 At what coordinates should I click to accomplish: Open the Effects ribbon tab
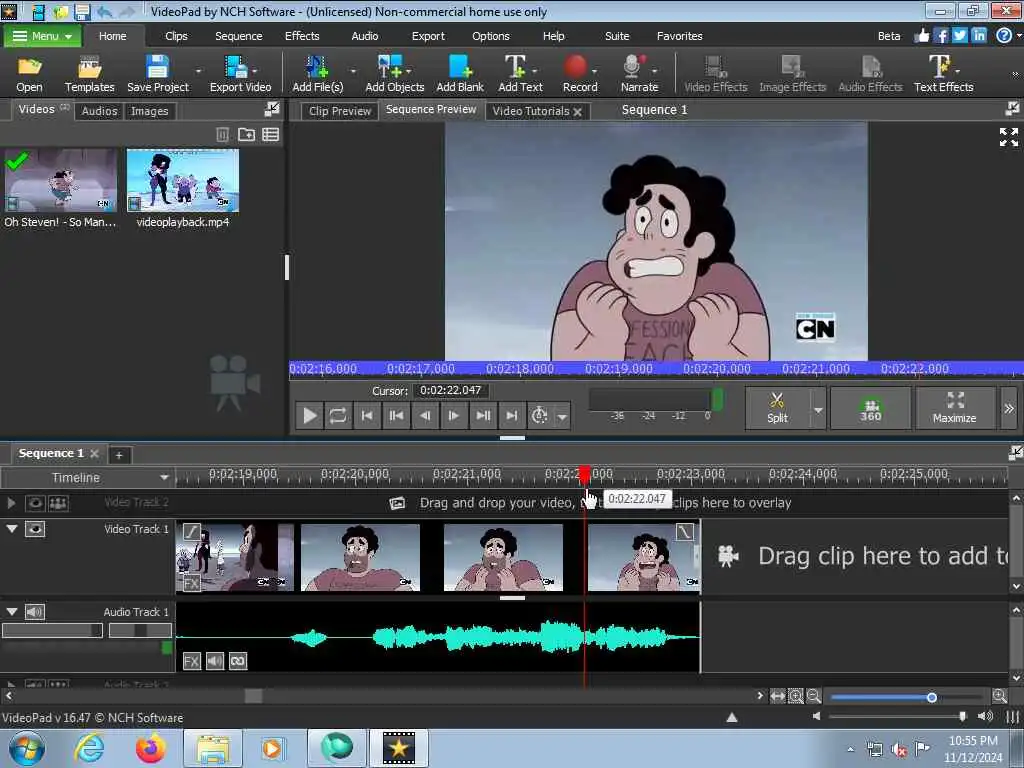(x=302, y=36)
